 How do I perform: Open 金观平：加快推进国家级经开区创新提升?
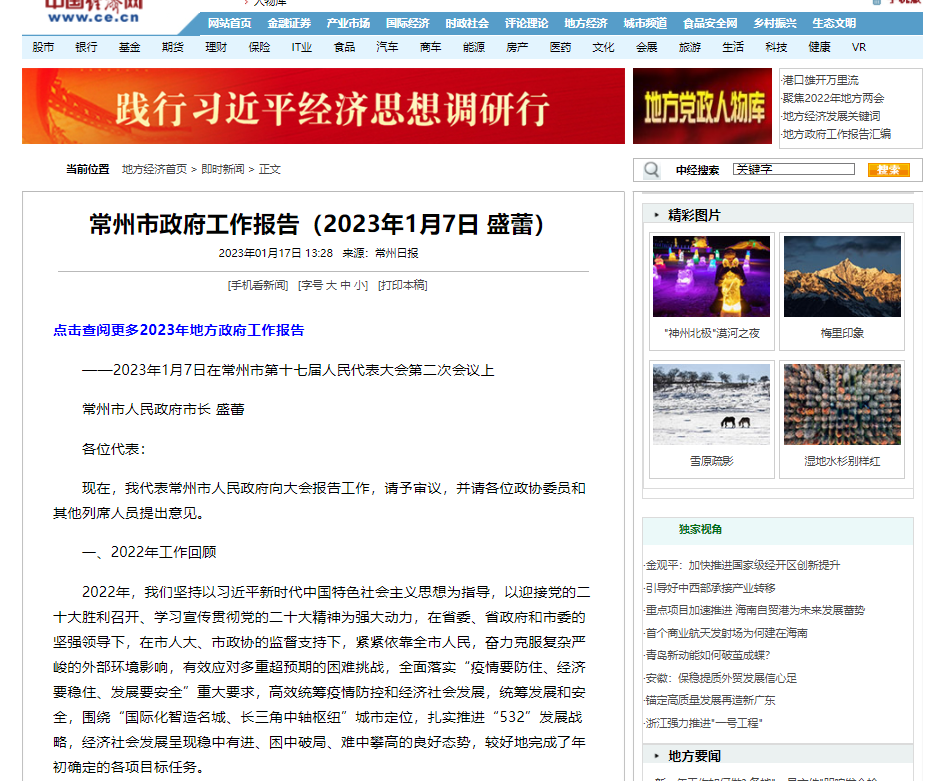742,565
